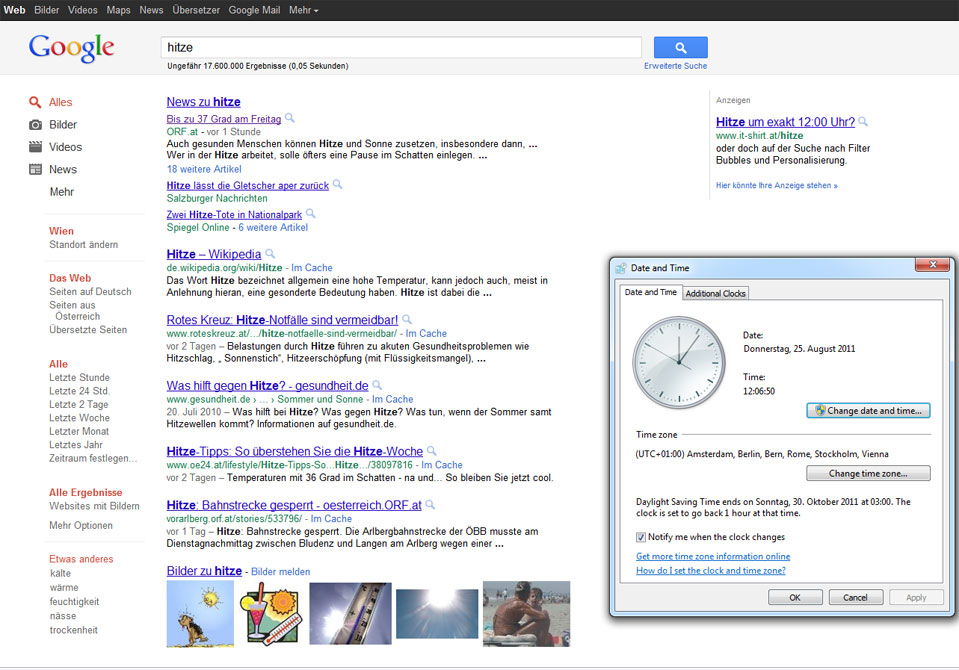Open cartoon sun and camel image thumbnail
The image size is (959, 670).
pyautogui.click(x=200, y=614)
